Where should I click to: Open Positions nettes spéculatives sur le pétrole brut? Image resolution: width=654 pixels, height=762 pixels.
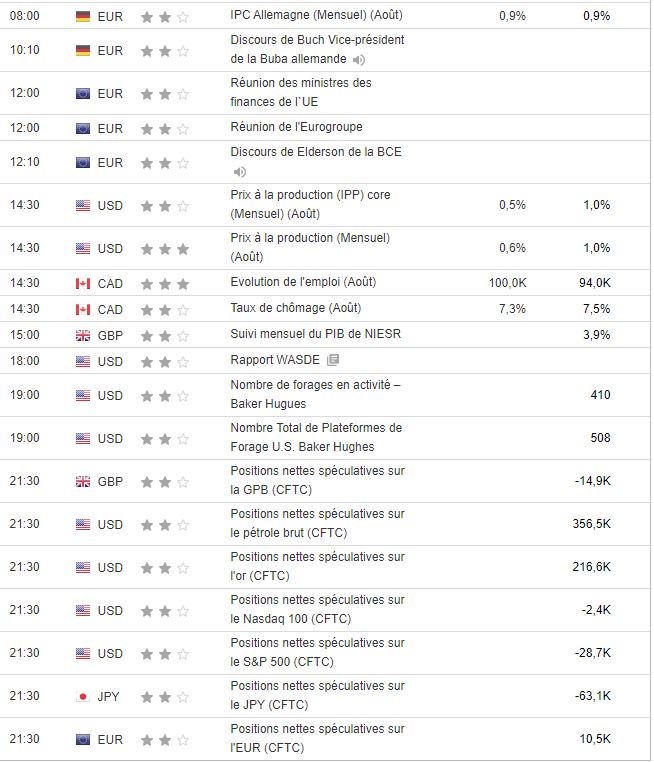click(x=317, y=524)
